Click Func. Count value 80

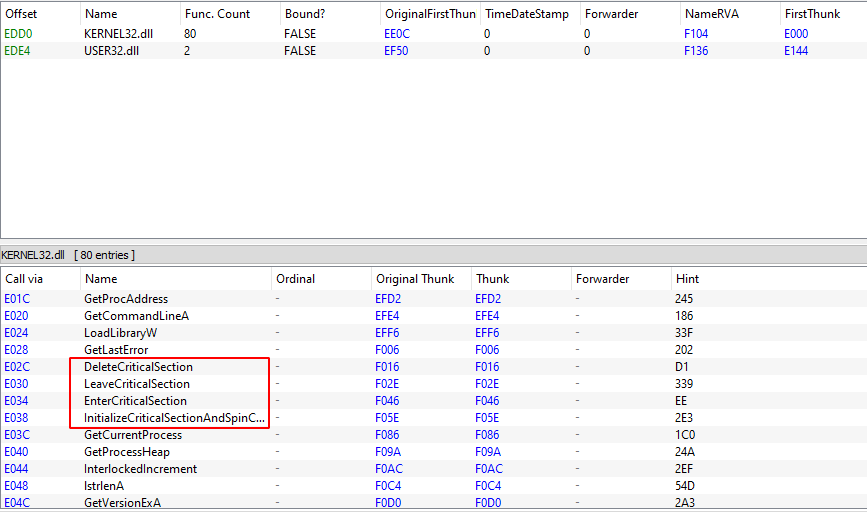(190, 34)
